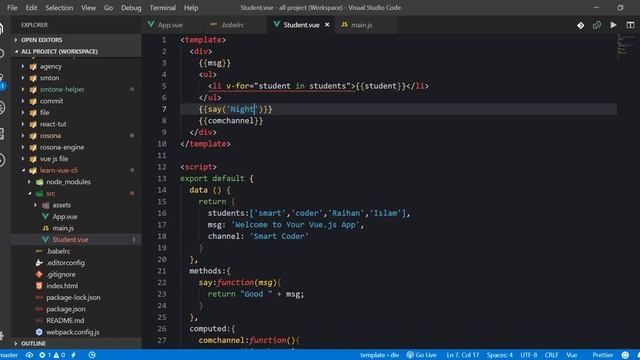Viewport: 640px width, 360px height.
Task: Change line ending via CRLF
Action: 551,355
